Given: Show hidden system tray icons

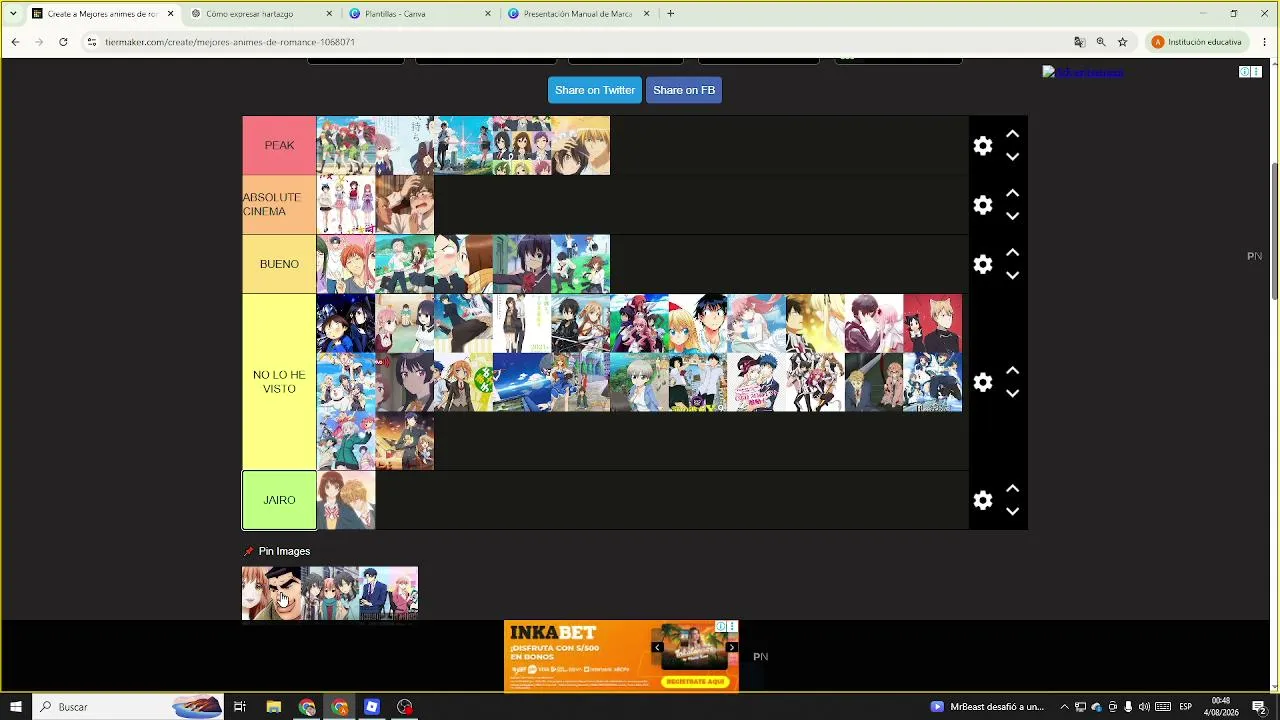Looking at the screenshot, I should coord(1064,707).
